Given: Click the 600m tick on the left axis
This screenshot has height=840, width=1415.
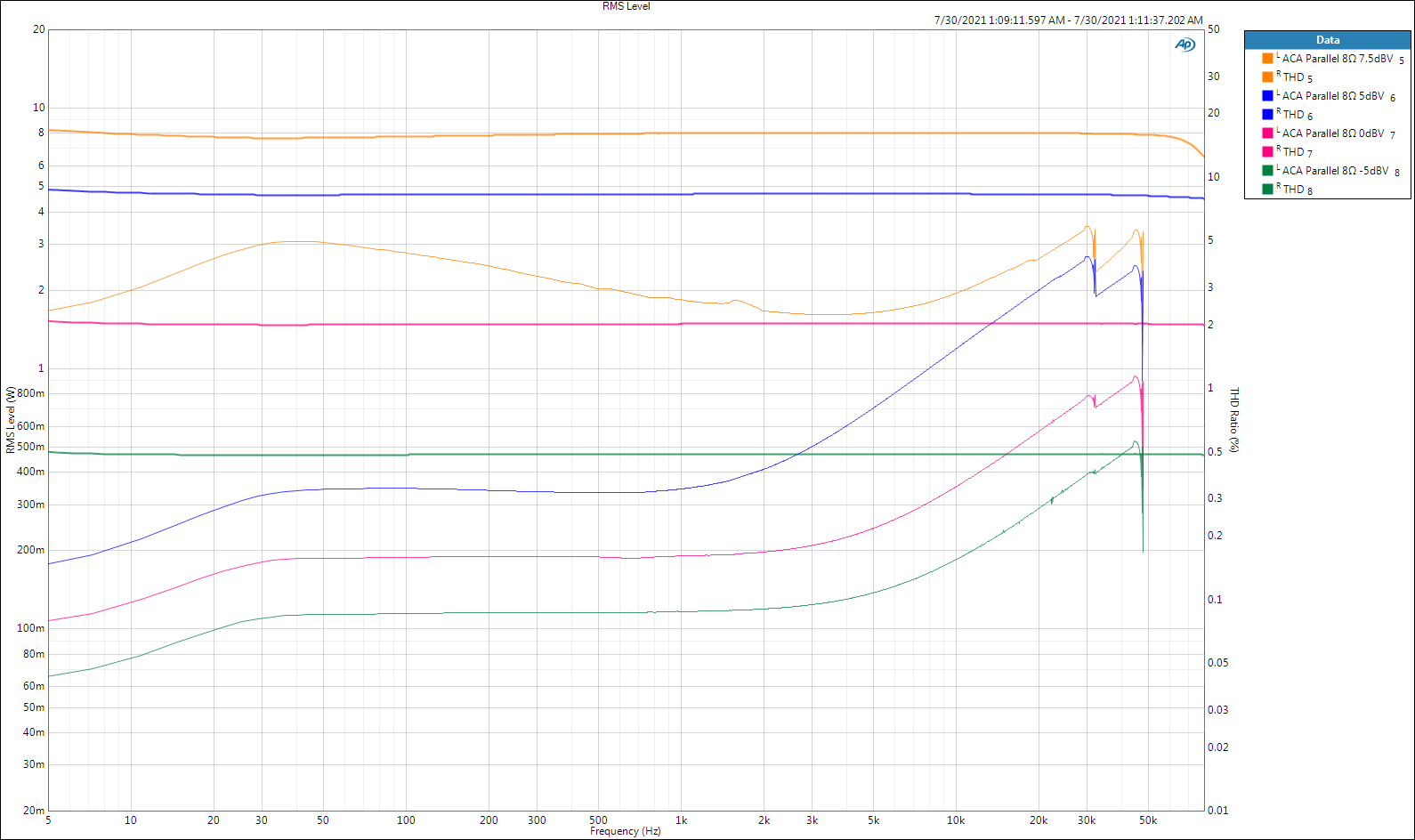Looking at the screenshot, I should click(x=31, y=426).
